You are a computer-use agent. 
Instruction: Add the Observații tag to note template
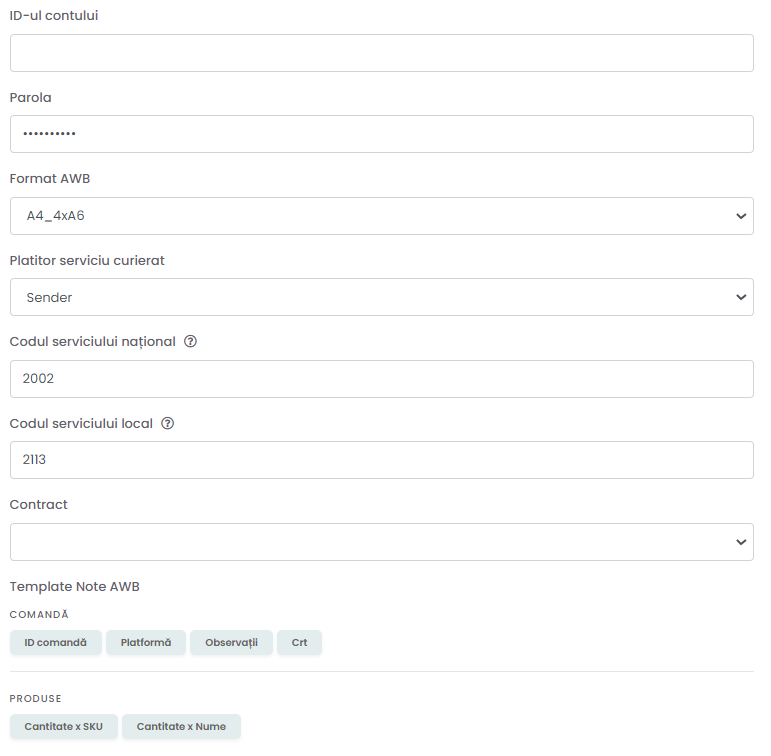231,642
